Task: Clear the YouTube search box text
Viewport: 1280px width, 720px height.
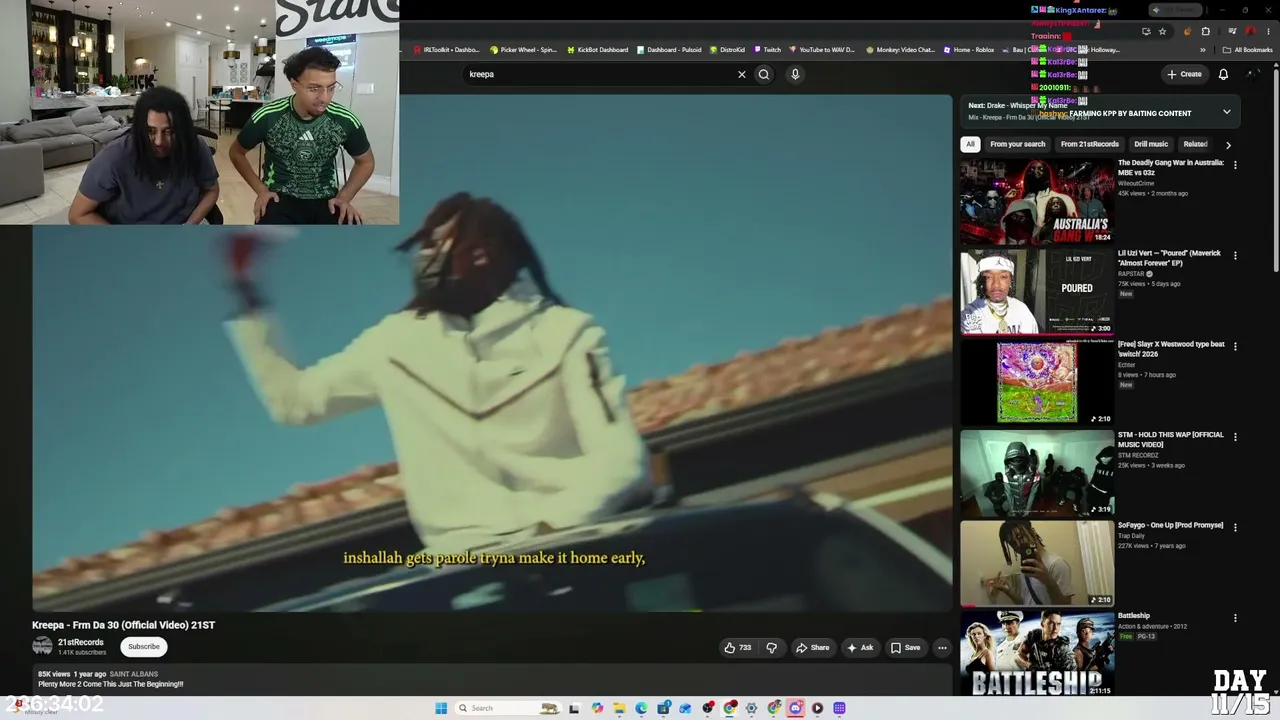Action: (741, 74)
